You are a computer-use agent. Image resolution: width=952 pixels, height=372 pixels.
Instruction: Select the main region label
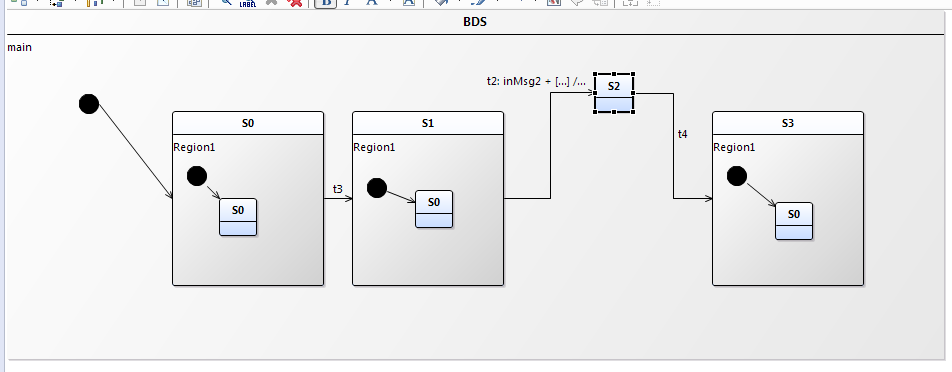tap(19, 47)
